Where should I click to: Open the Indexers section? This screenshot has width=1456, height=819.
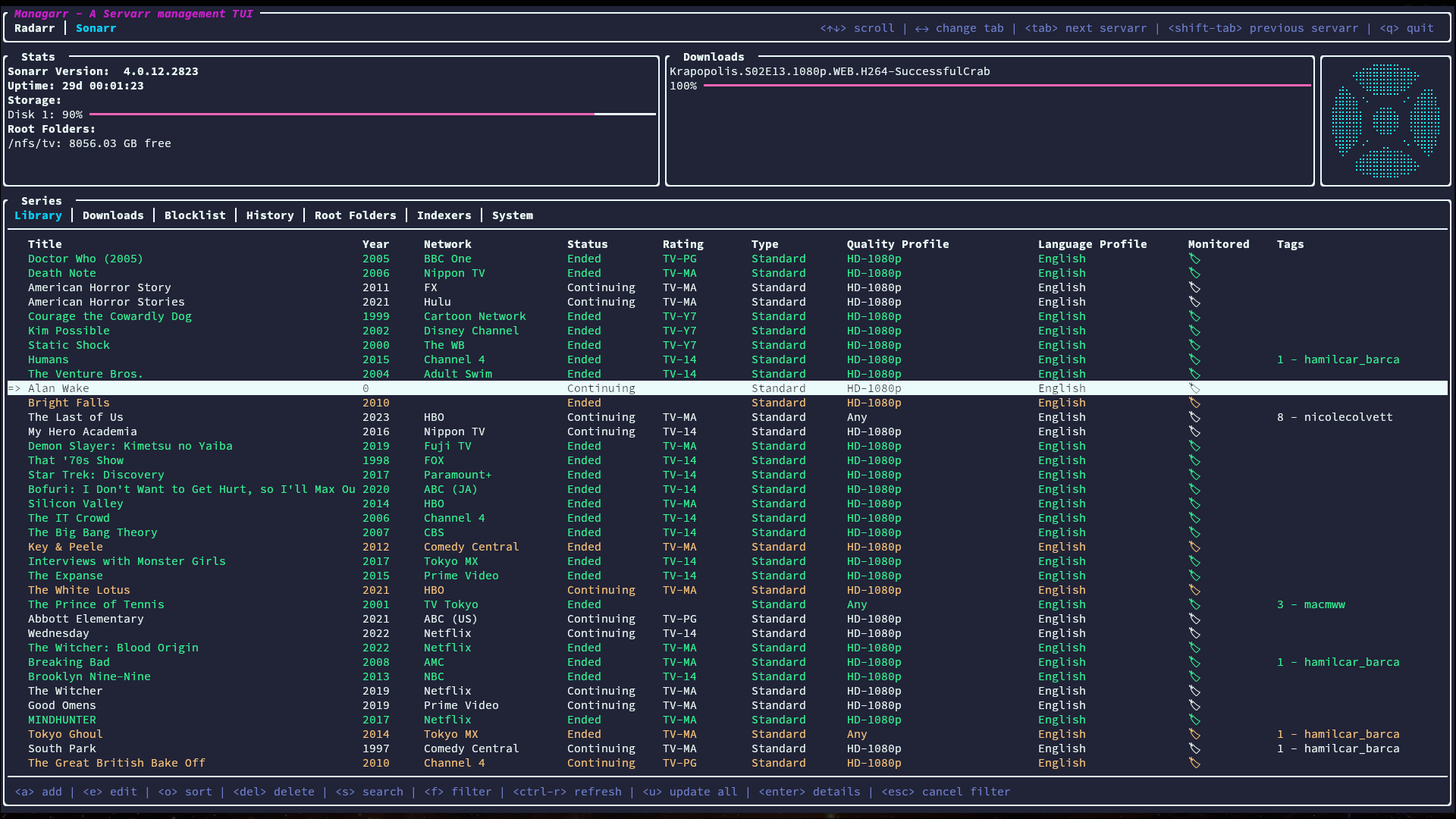tap(444, 215)
